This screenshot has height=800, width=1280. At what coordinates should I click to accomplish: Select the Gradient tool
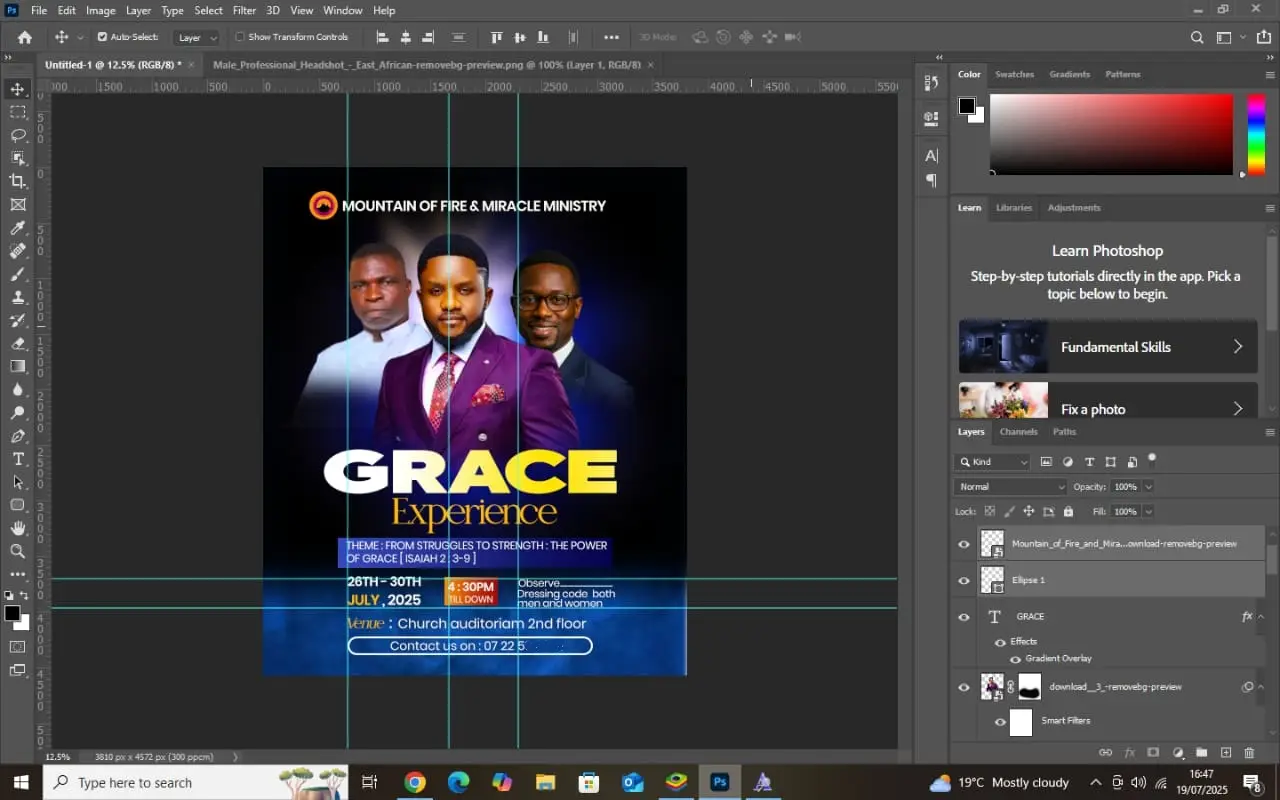pyautogui.click(x=18, y=366)
